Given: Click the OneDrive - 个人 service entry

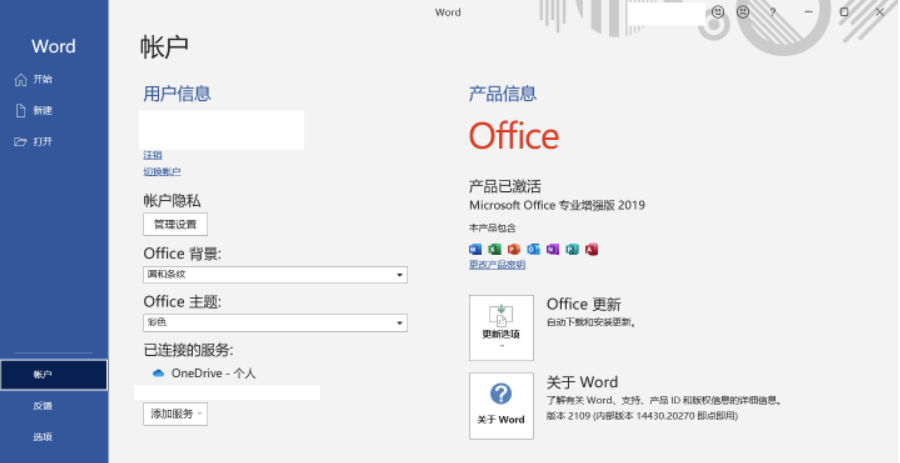Looking at the screenshot, I should (x=204, y=373).
